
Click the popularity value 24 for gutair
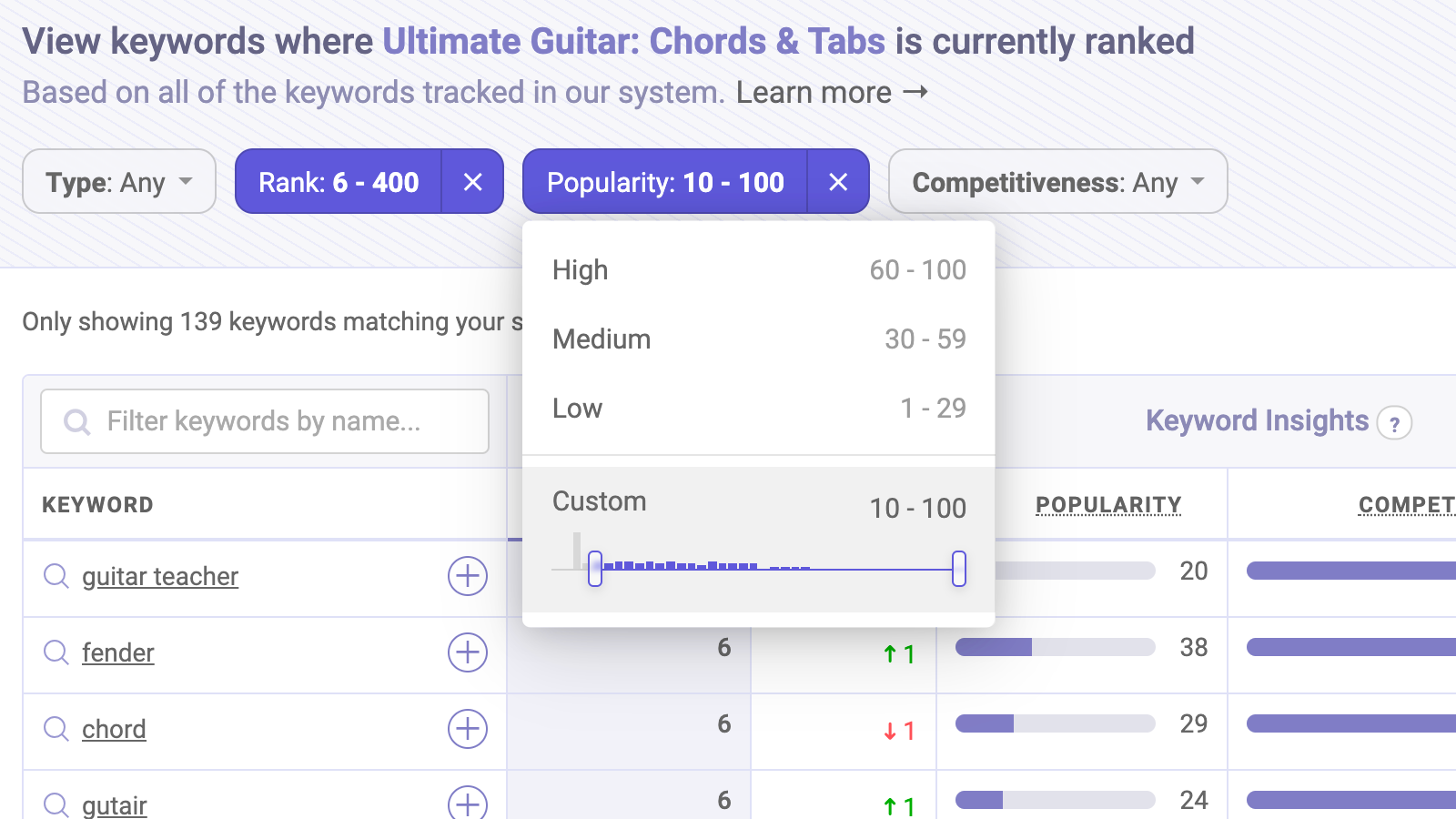(1194, 801)
